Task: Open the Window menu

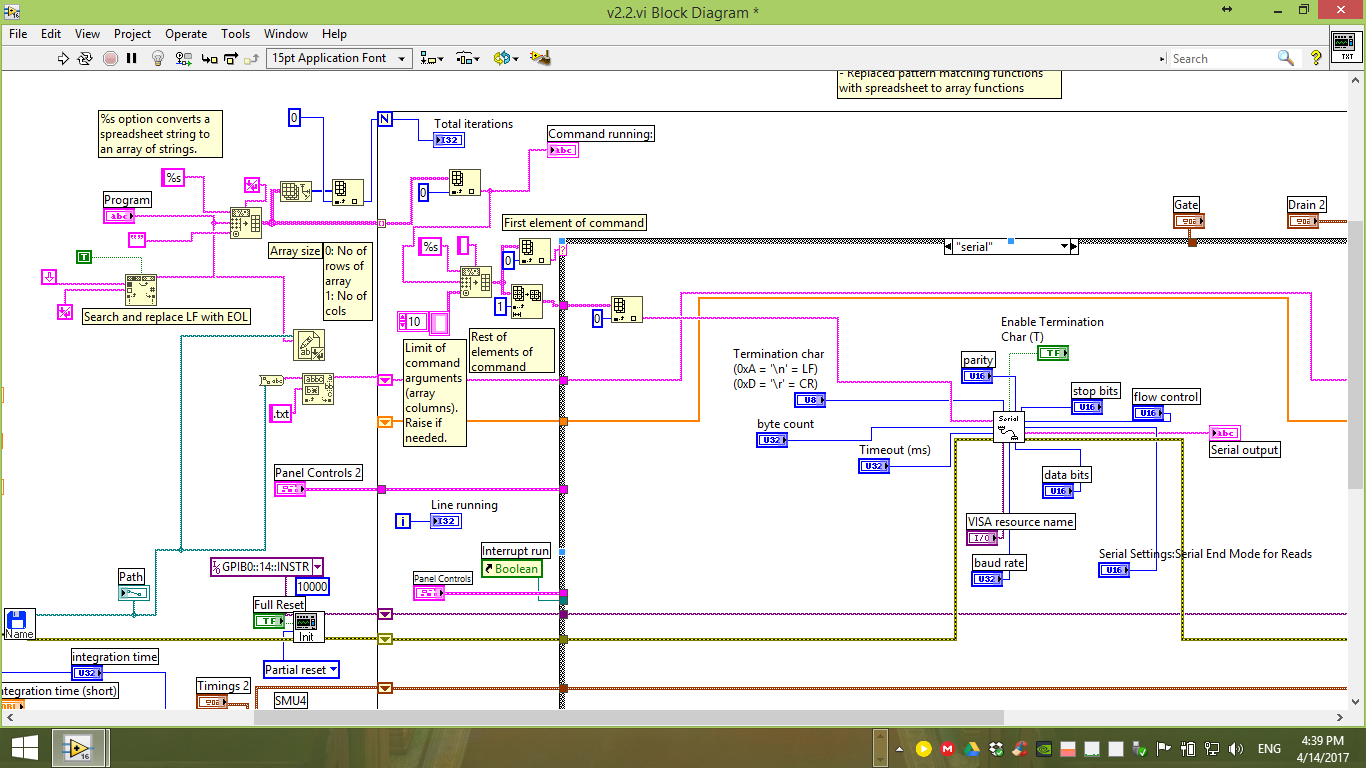Action: pyautogui.click(x=286, y=33)
